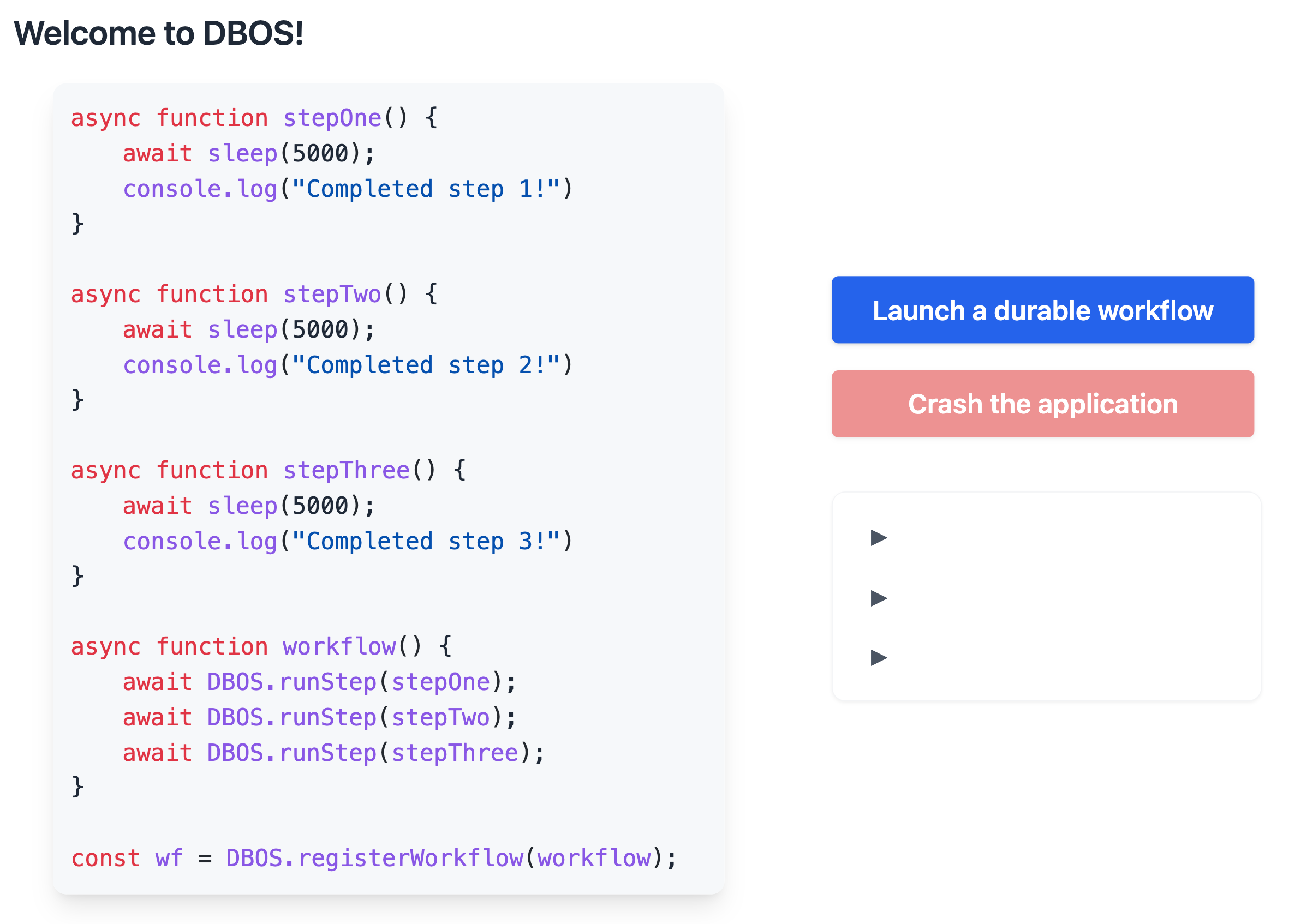Screen dimensions: 1289x924
Task: Click the await sleep(5000) line inside stepOne
Action: click(249, 153)
